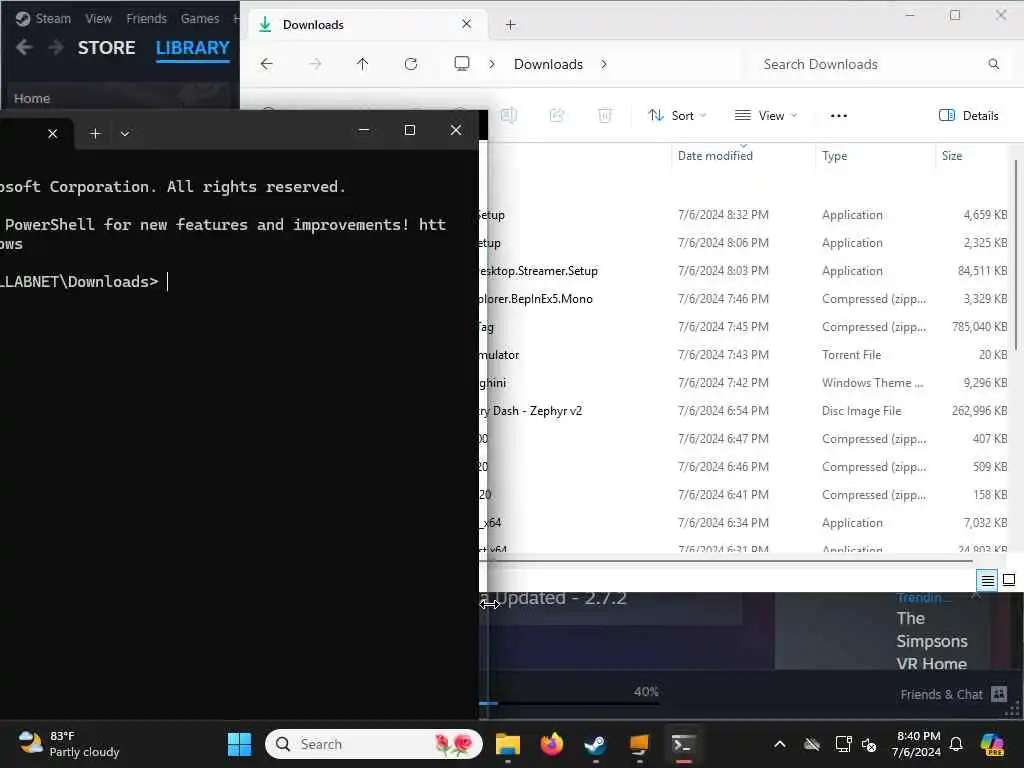Click the Search Downloads field

(x=875, y=64)
